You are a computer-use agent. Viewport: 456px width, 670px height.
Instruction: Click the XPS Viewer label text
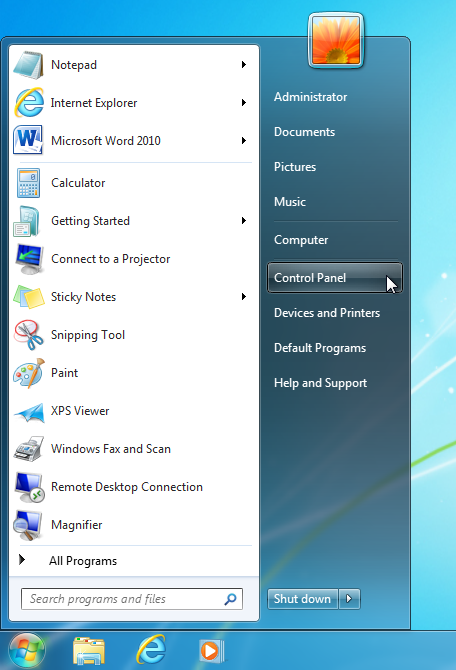[80, 411]
